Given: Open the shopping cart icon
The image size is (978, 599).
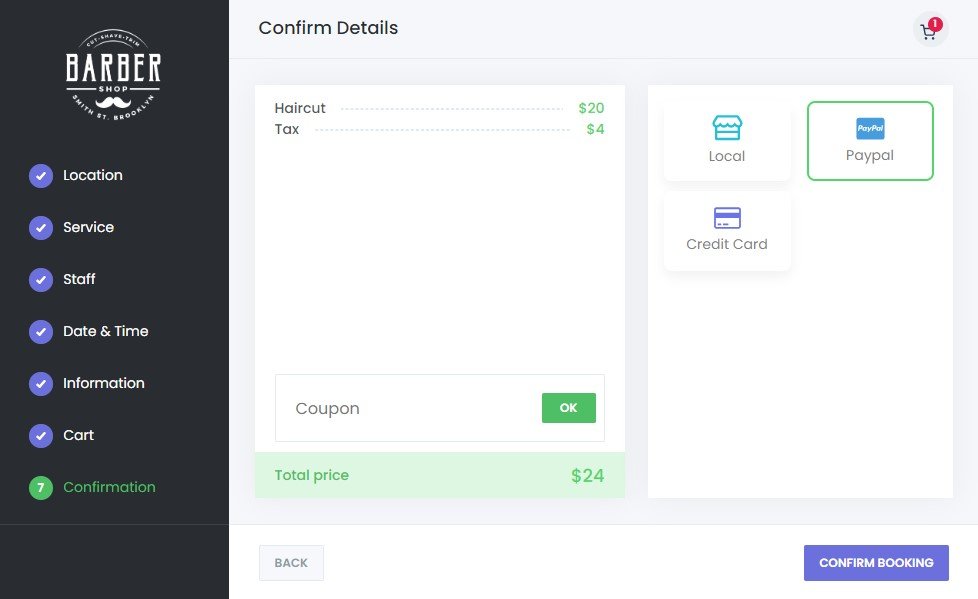Looking at the screenshot, I should pyautogui.click(x=929, y=31).
